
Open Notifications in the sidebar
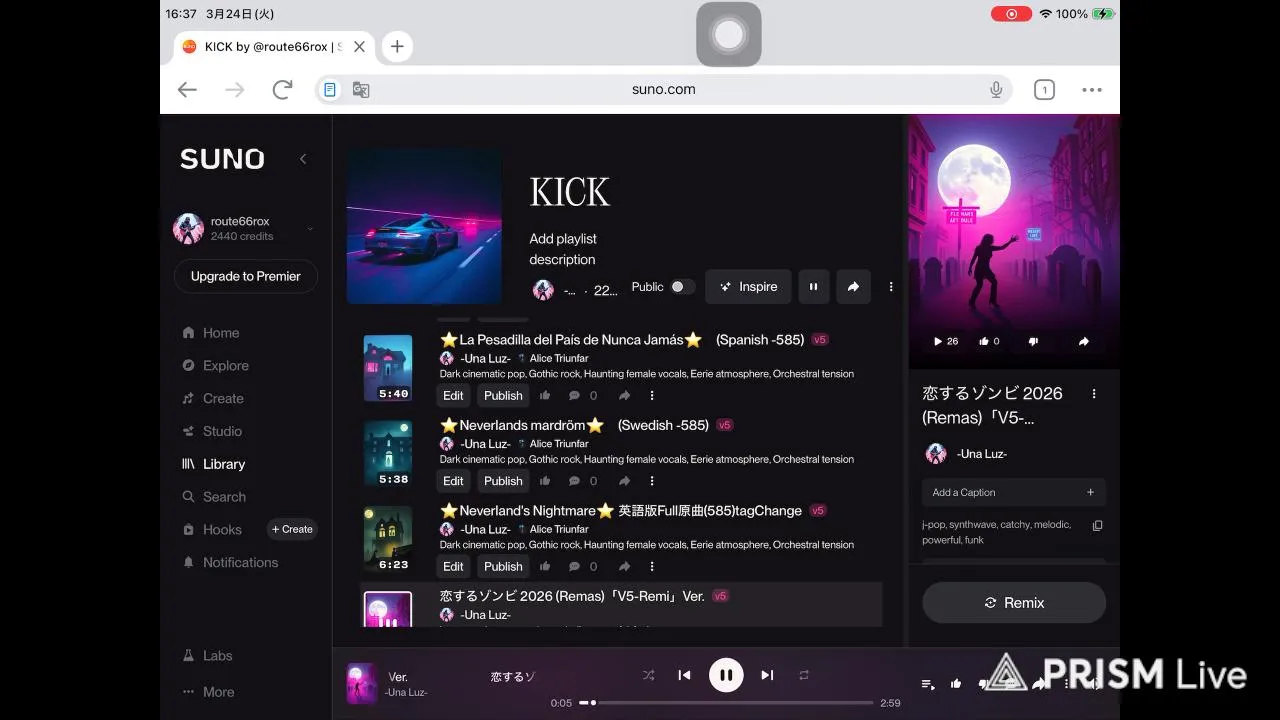tap(230, 562)
